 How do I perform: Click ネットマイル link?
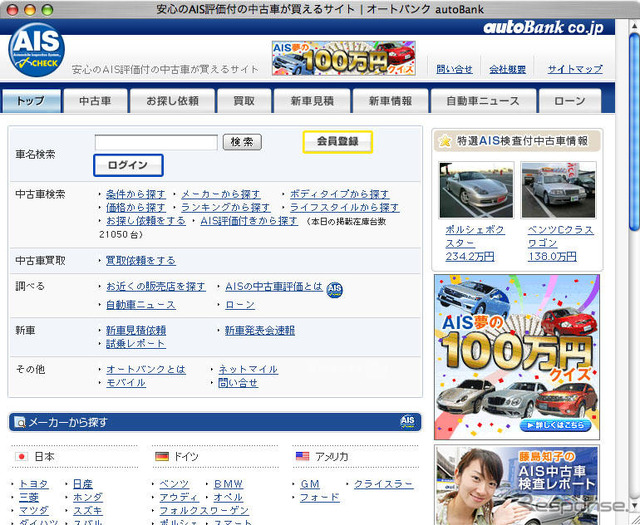click(x=248, y=369)
